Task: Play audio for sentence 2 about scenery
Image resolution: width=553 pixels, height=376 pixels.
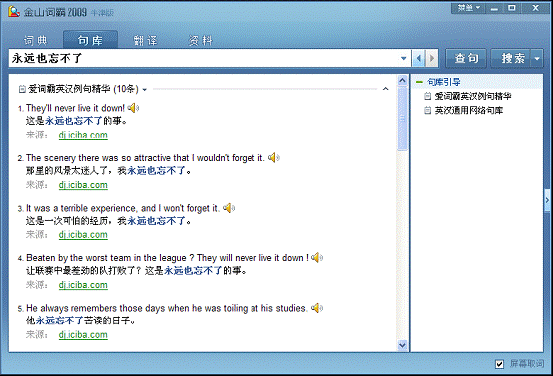Action: [273, 158]
